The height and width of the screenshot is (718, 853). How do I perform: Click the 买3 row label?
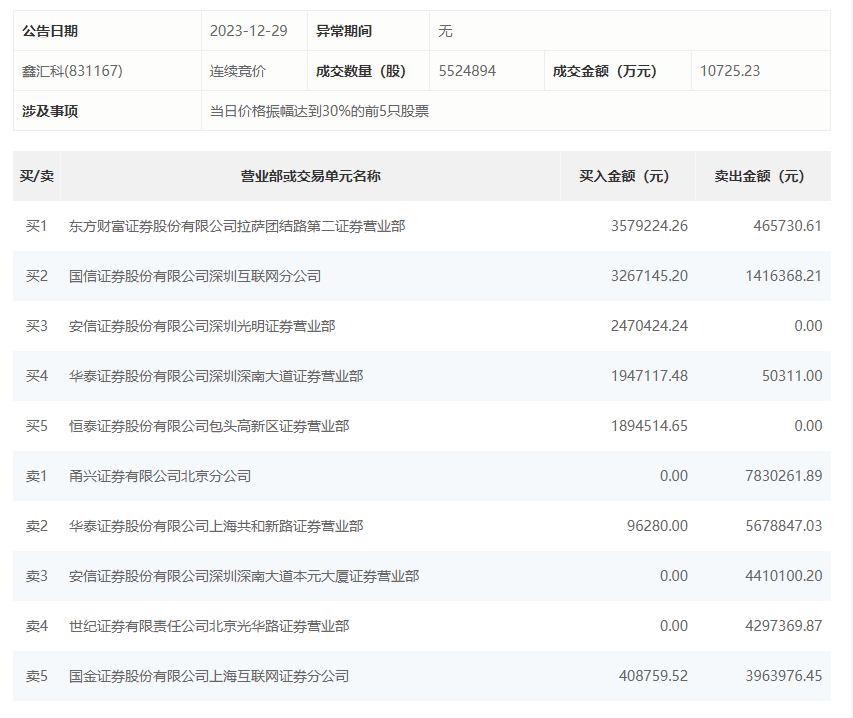[37, 326]
